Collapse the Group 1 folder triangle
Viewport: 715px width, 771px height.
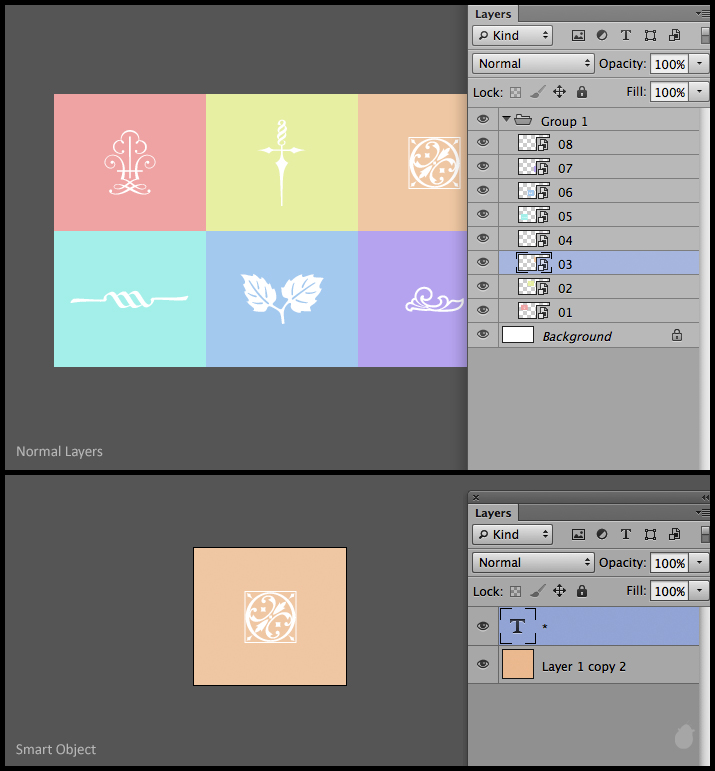(507, 119)
